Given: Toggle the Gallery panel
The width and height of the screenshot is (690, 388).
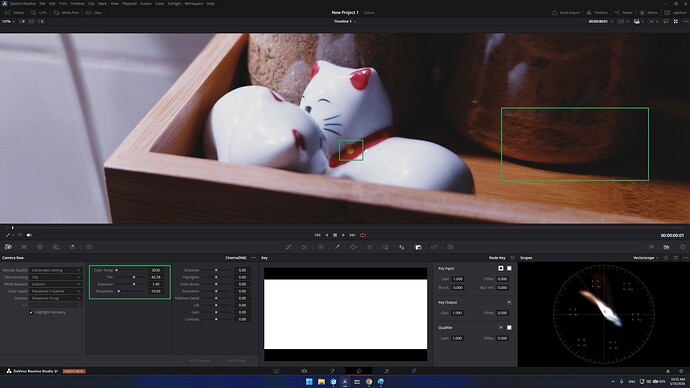Looking at the screenshot, I should point(15,13).
